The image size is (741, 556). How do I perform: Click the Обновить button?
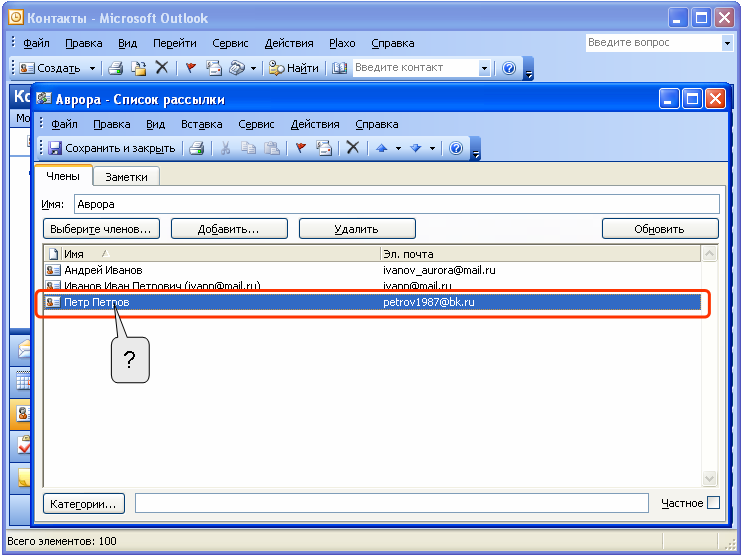click(660, 229)
